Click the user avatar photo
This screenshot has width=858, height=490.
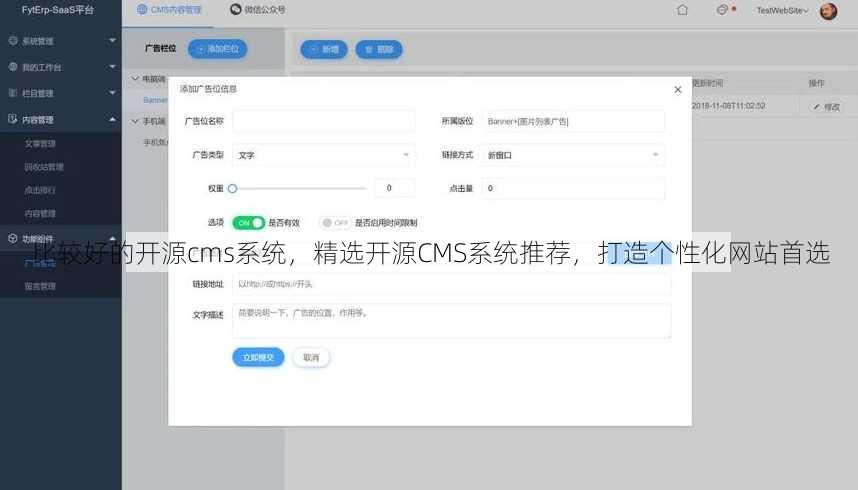[828, 10]
